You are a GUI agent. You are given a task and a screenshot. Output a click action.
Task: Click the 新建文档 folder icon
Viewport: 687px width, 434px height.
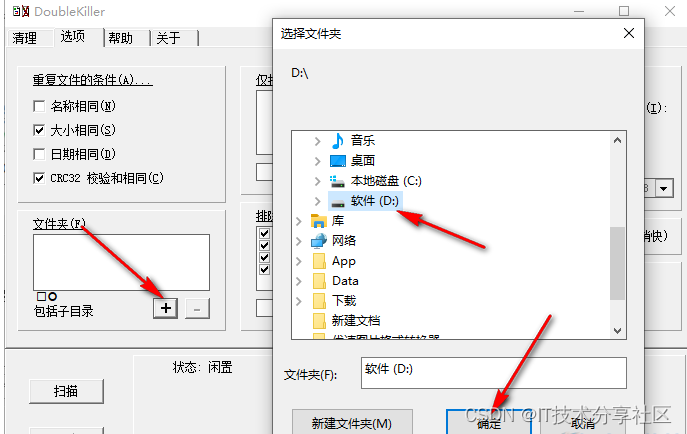click(319, 321)
